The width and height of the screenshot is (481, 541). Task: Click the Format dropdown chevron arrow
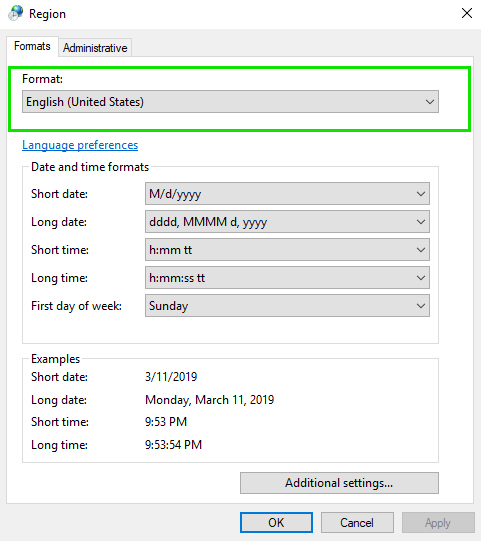430,102
